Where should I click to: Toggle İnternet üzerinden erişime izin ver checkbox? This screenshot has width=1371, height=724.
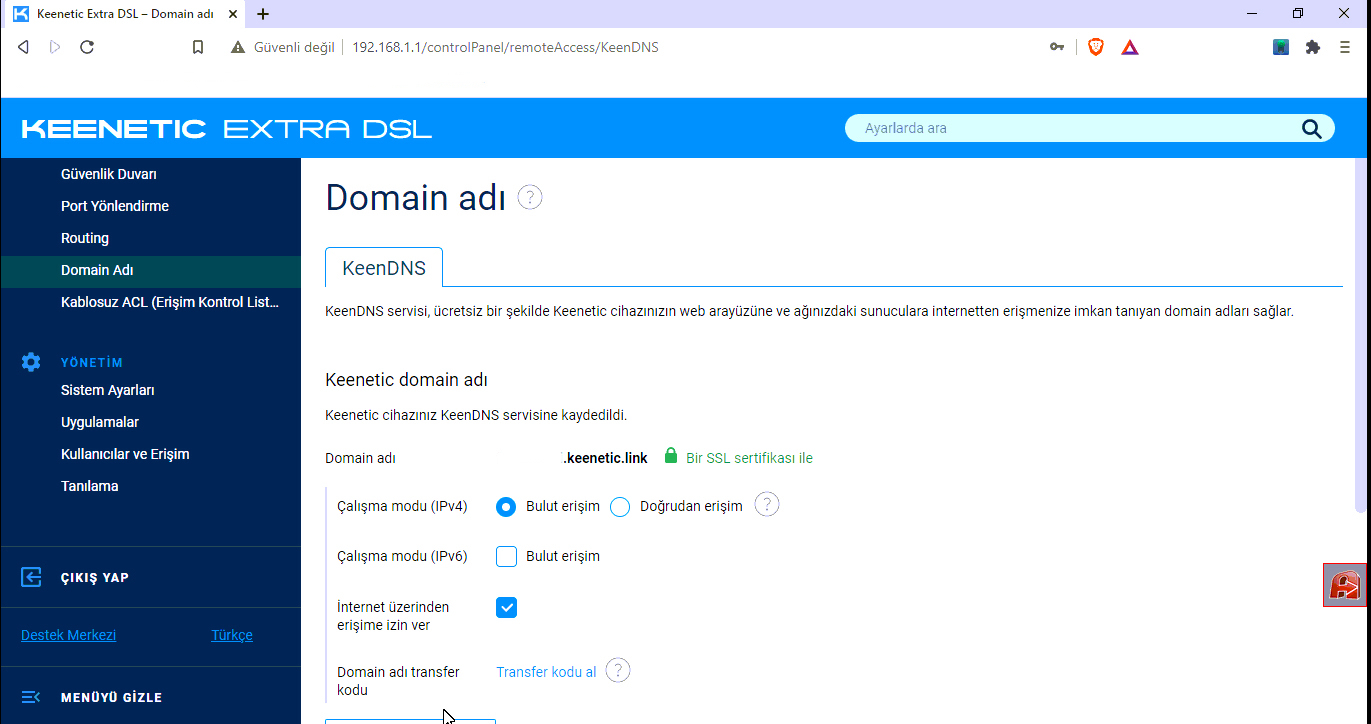click(507, 607)
